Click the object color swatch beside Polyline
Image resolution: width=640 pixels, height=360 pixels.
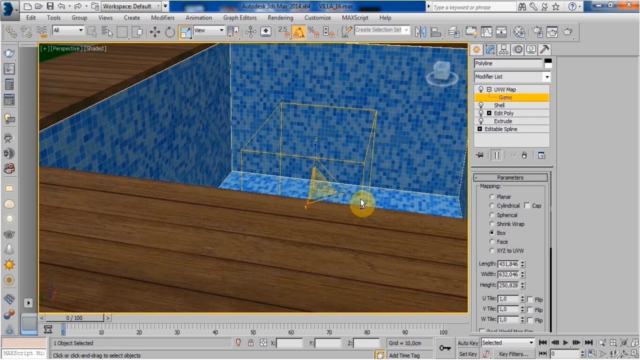[548, 63]
